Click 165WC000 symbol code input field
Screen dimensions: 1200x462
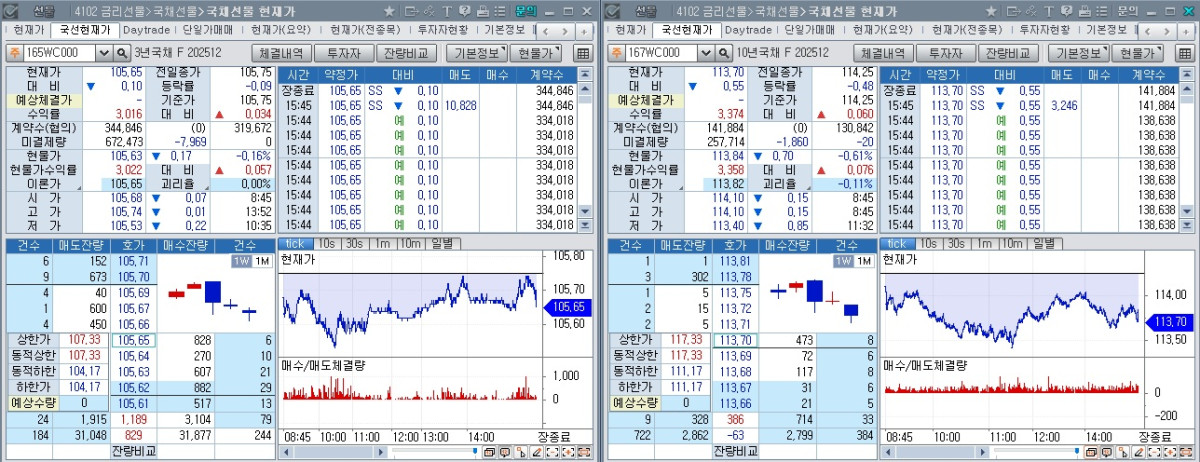tap(60, 53)
